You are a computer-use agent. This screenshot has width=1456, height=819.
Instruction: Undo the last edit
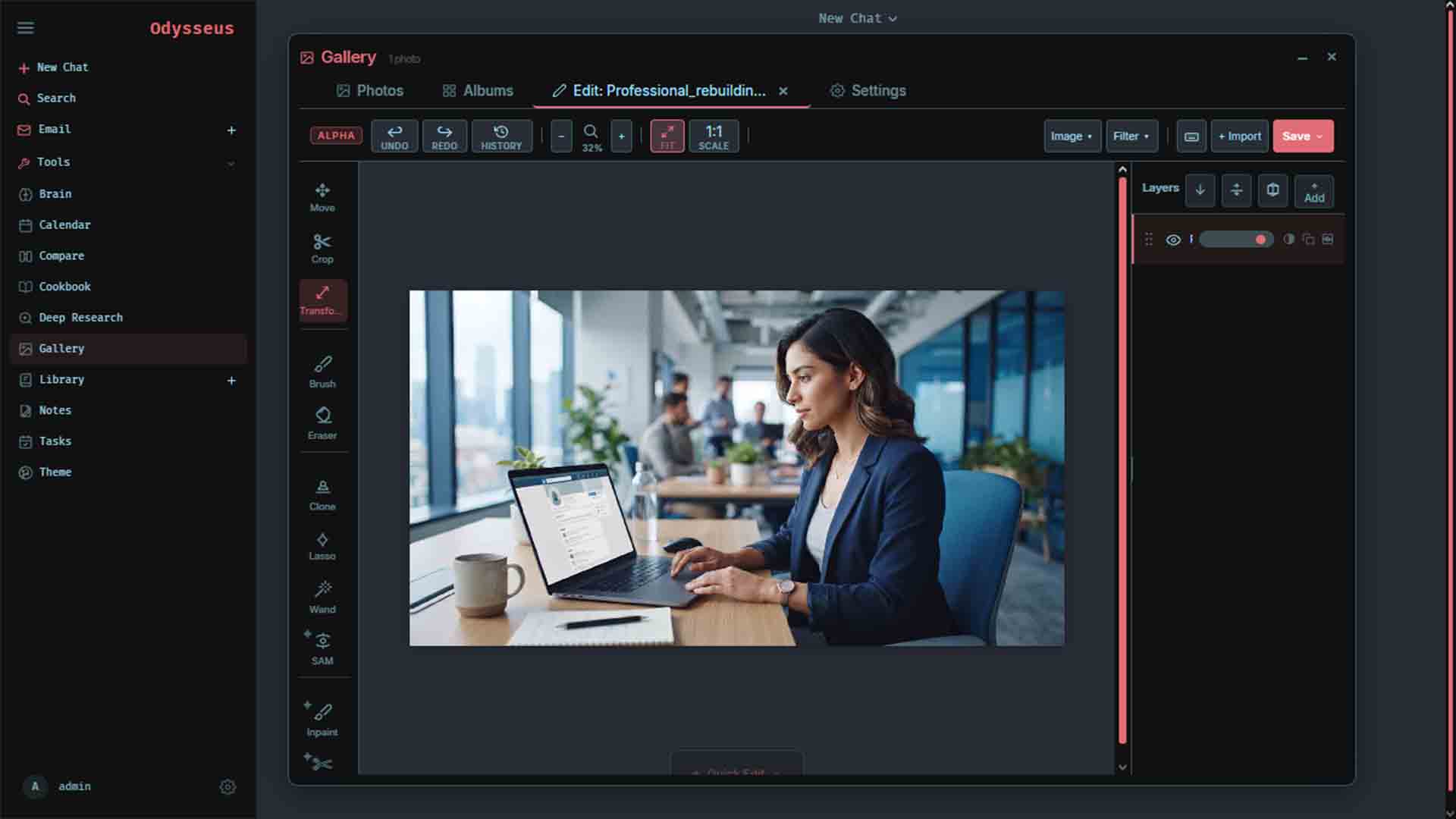pos(394,136)
